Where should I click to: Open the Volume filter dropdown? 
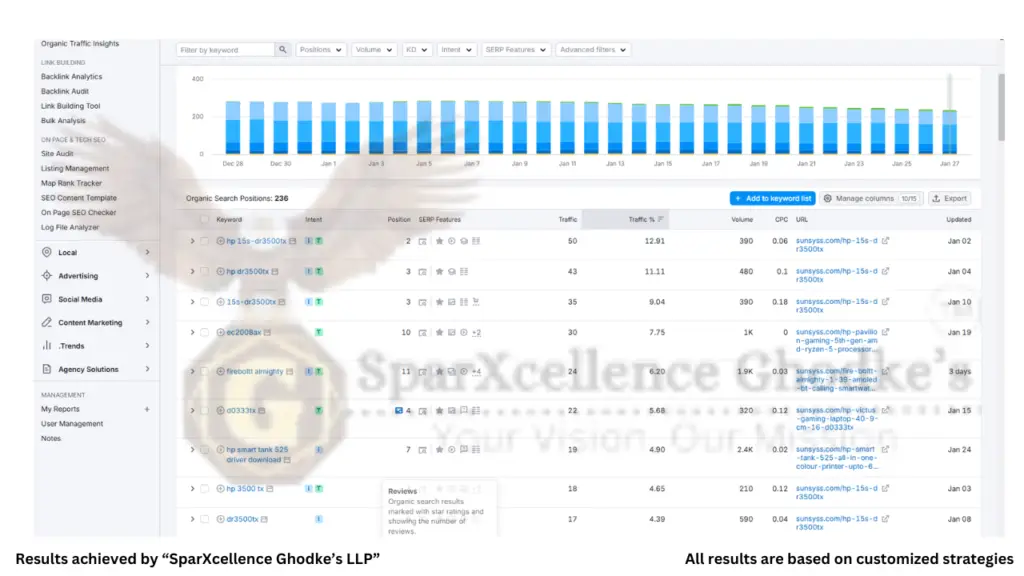(x=374, y=50)
